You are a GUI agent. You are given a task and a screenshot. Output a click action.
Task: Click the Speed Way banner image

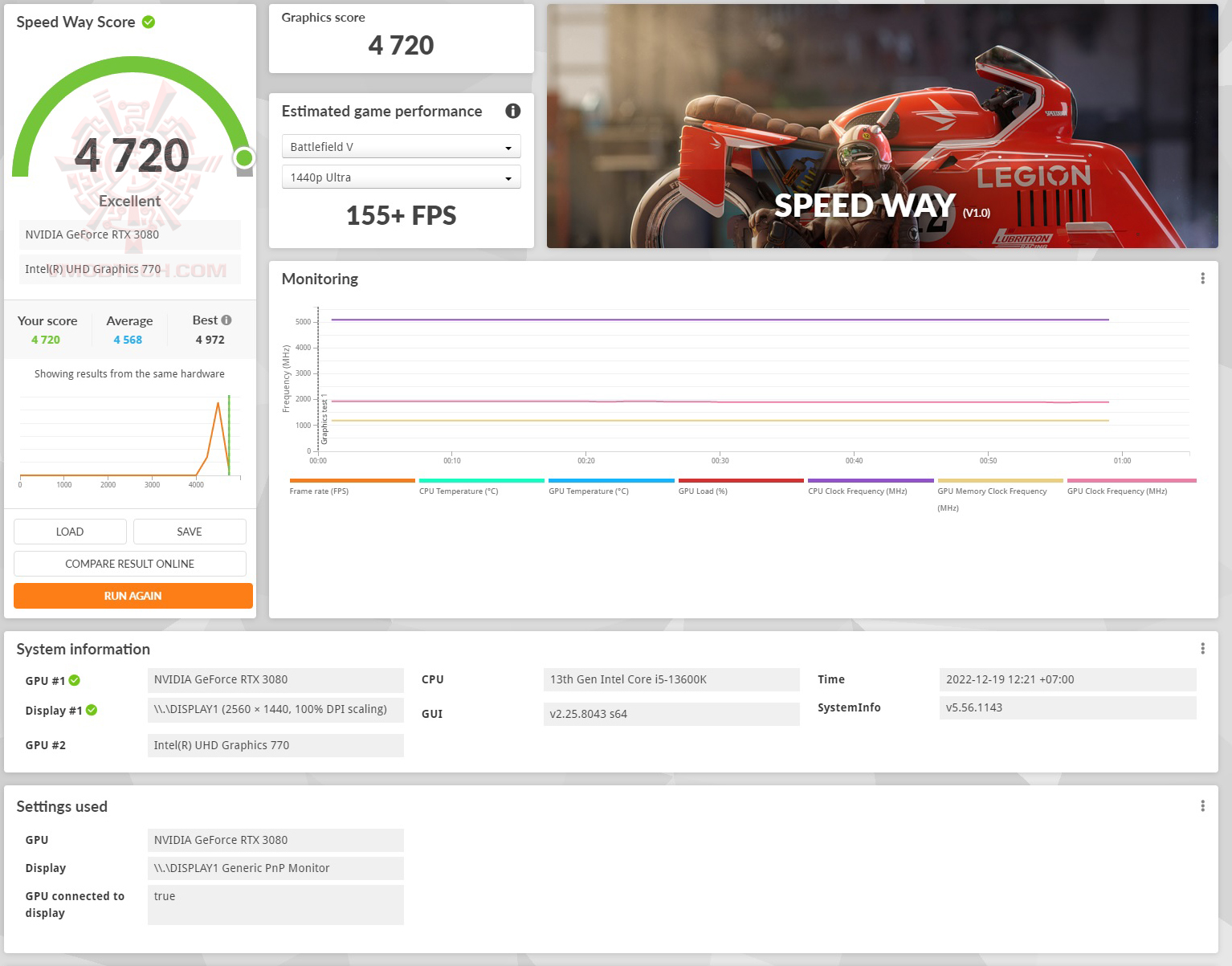click(x=882, y=126)
